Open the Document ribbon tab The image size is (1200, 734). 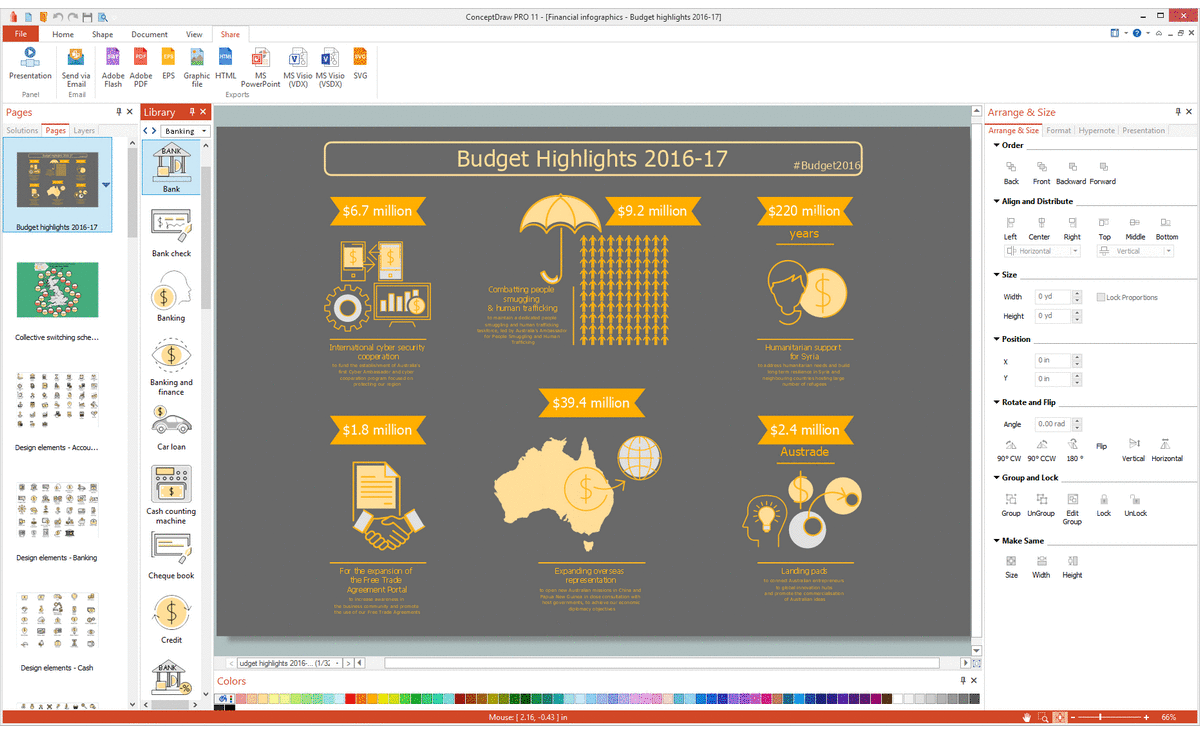click(x=149, y=34)
